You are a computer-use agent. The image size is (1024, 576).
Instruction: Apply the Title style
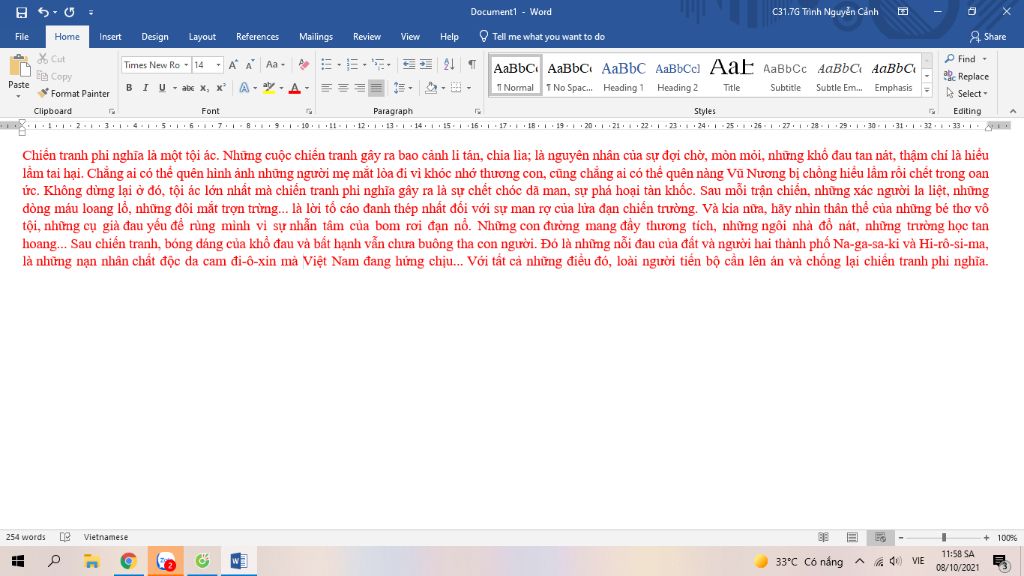tap(731, 75)
